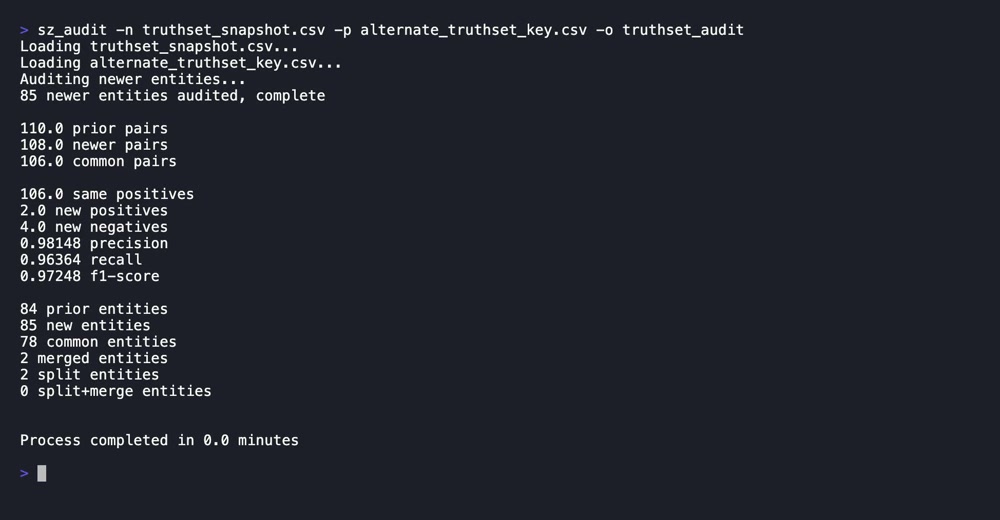Click the truthset_audit output argument
This screenshot has width=1000, height=520.
pyautogui.click(x=683, y=30)
